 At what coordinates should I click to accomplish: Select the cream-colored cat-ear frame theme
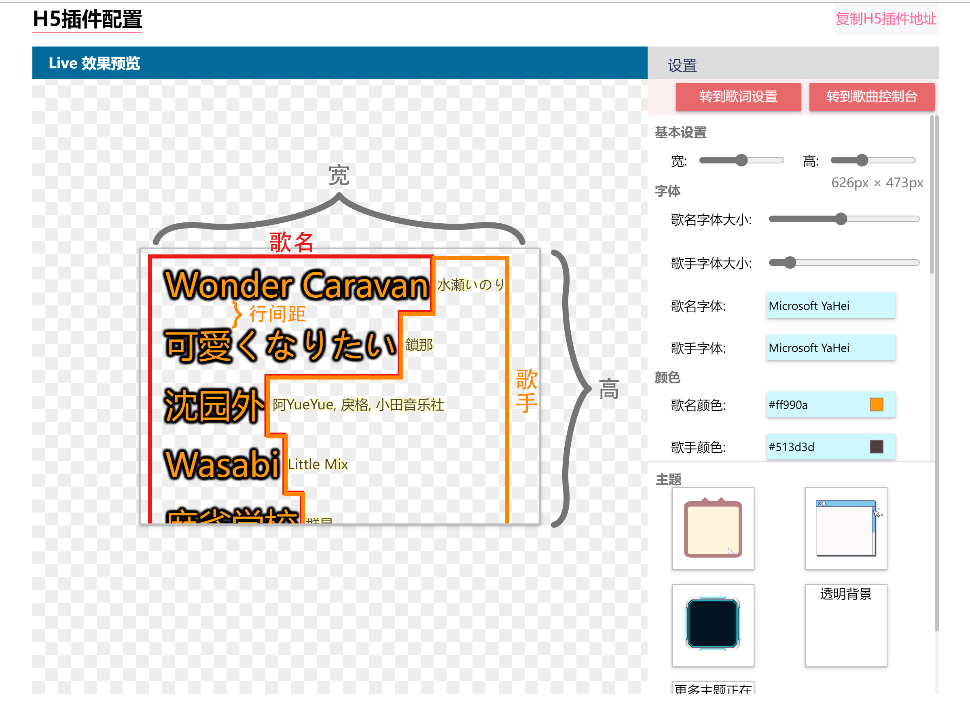pos(712,528)
